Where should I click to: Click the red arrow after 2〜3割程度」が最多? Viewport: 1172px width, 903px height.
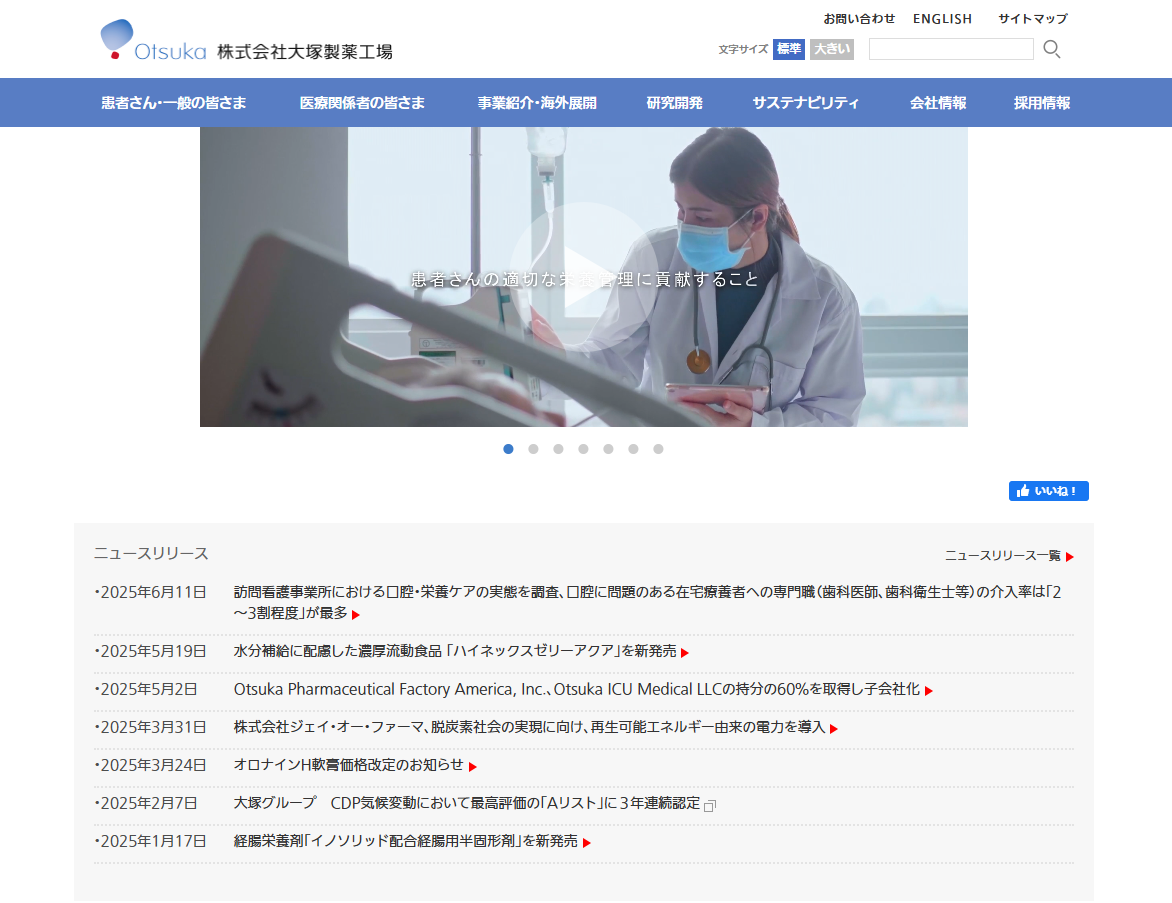coord(356,615)
